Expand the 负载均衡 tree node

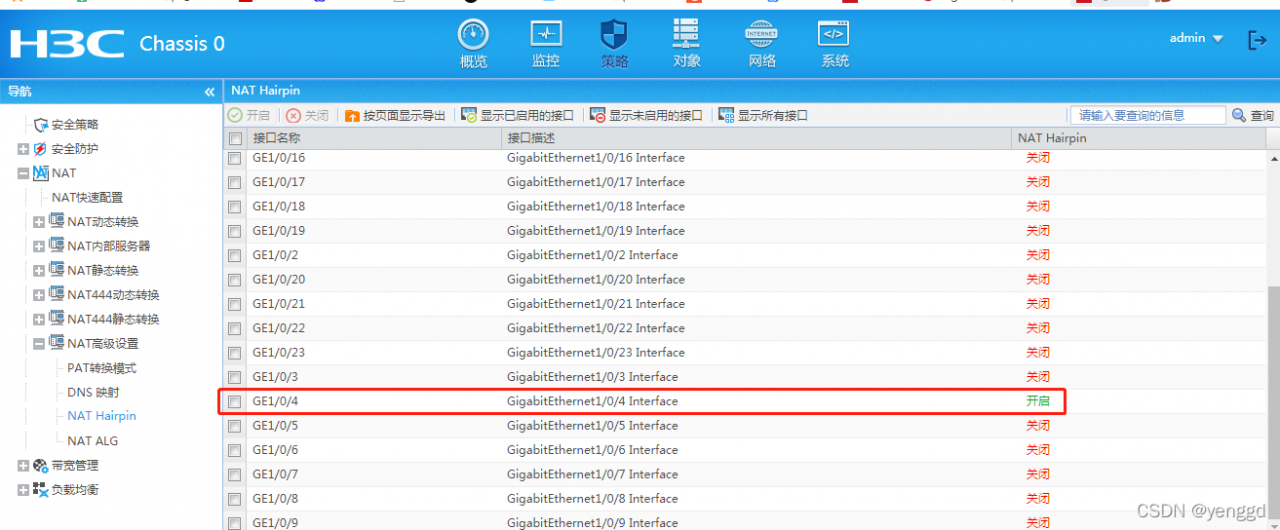[x=23, y=490]
